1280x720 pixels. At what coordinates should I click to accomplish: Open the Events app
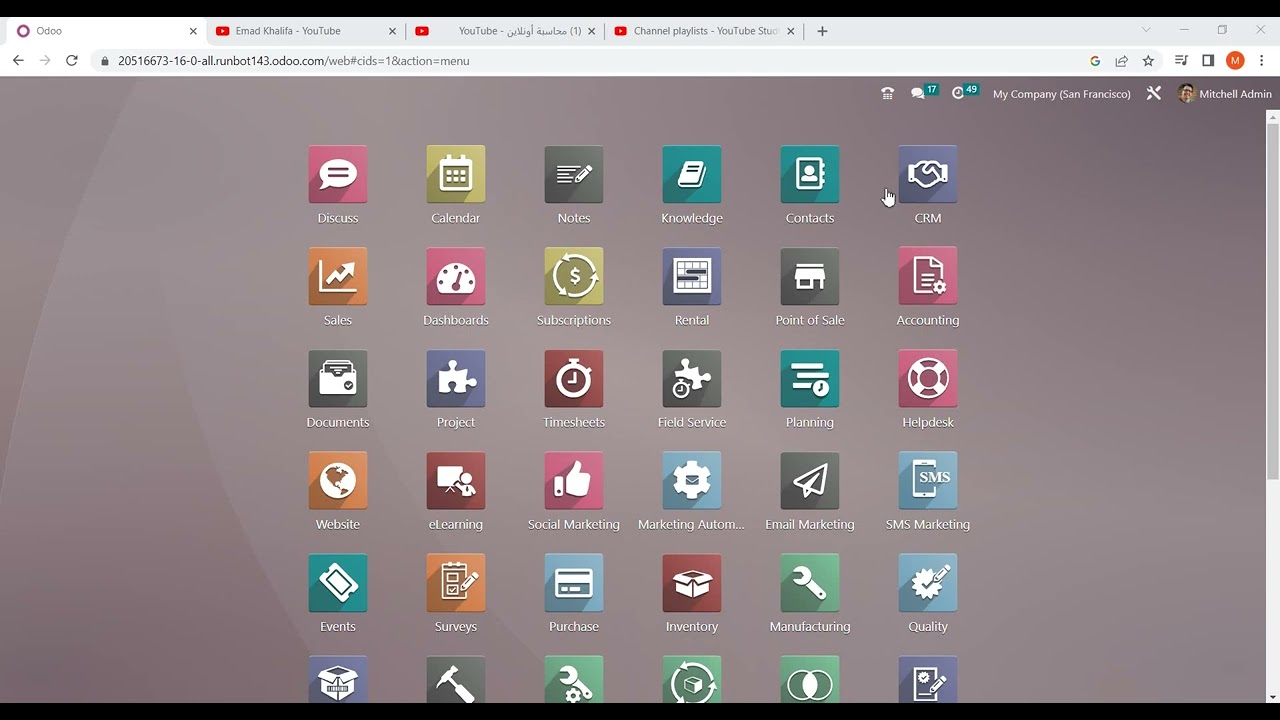pyautogui.click(x=338, y=583)
